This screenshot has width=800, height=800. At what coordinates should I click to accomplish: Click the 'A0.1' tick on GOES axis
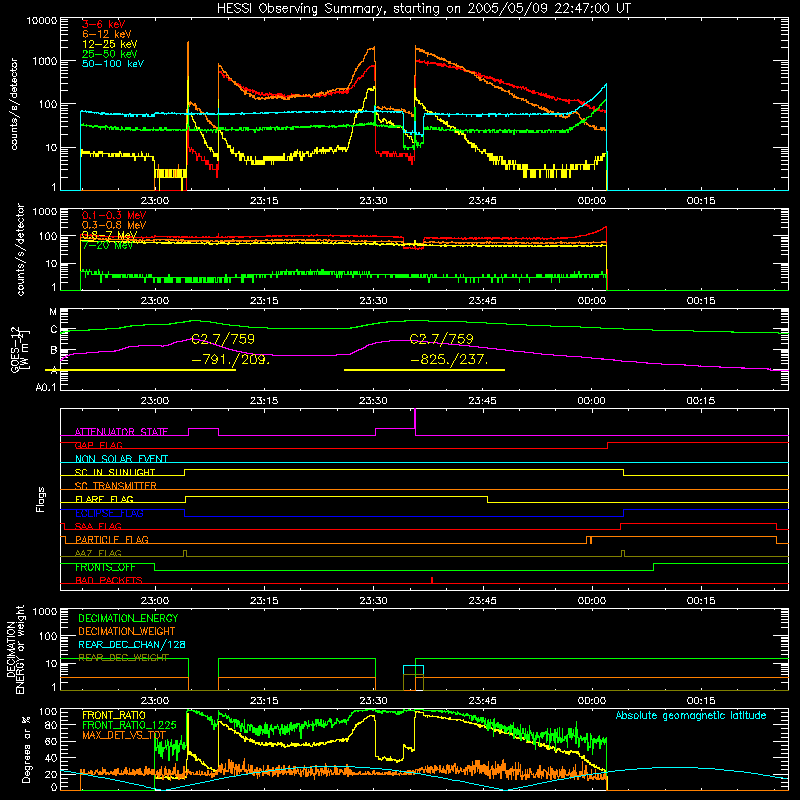click(46, 387)
